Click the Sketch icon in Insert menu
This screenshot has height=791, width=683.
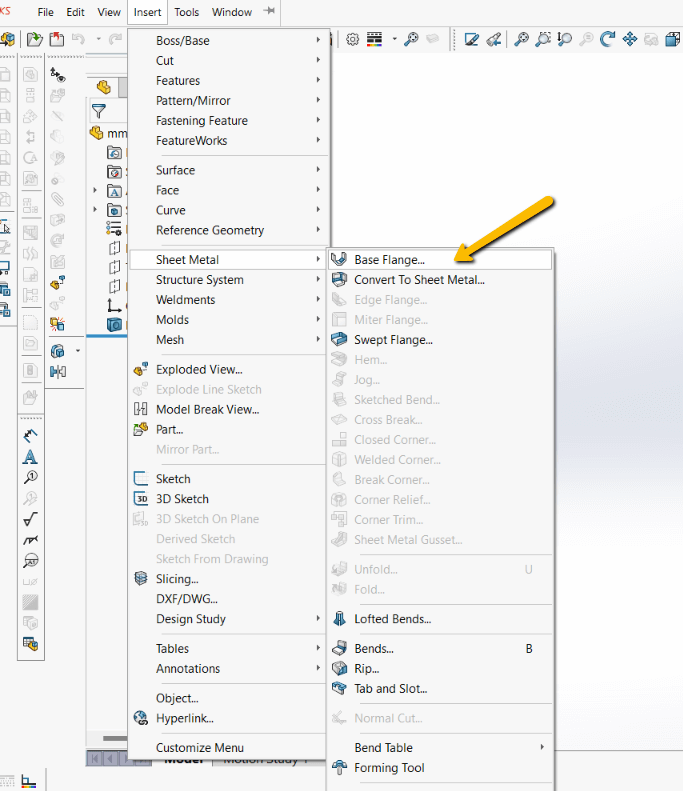(141, 478)
